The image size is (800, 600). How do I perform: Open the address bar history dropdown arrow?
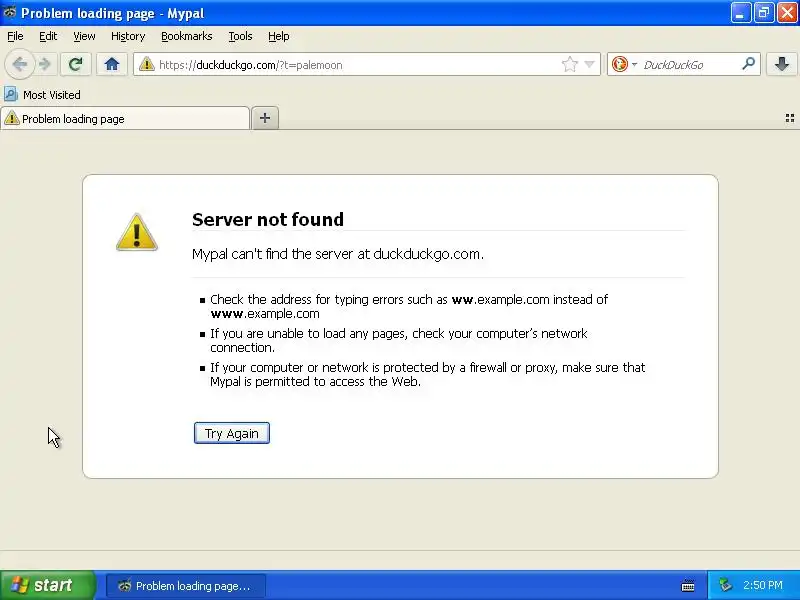[x=589, y=64]
